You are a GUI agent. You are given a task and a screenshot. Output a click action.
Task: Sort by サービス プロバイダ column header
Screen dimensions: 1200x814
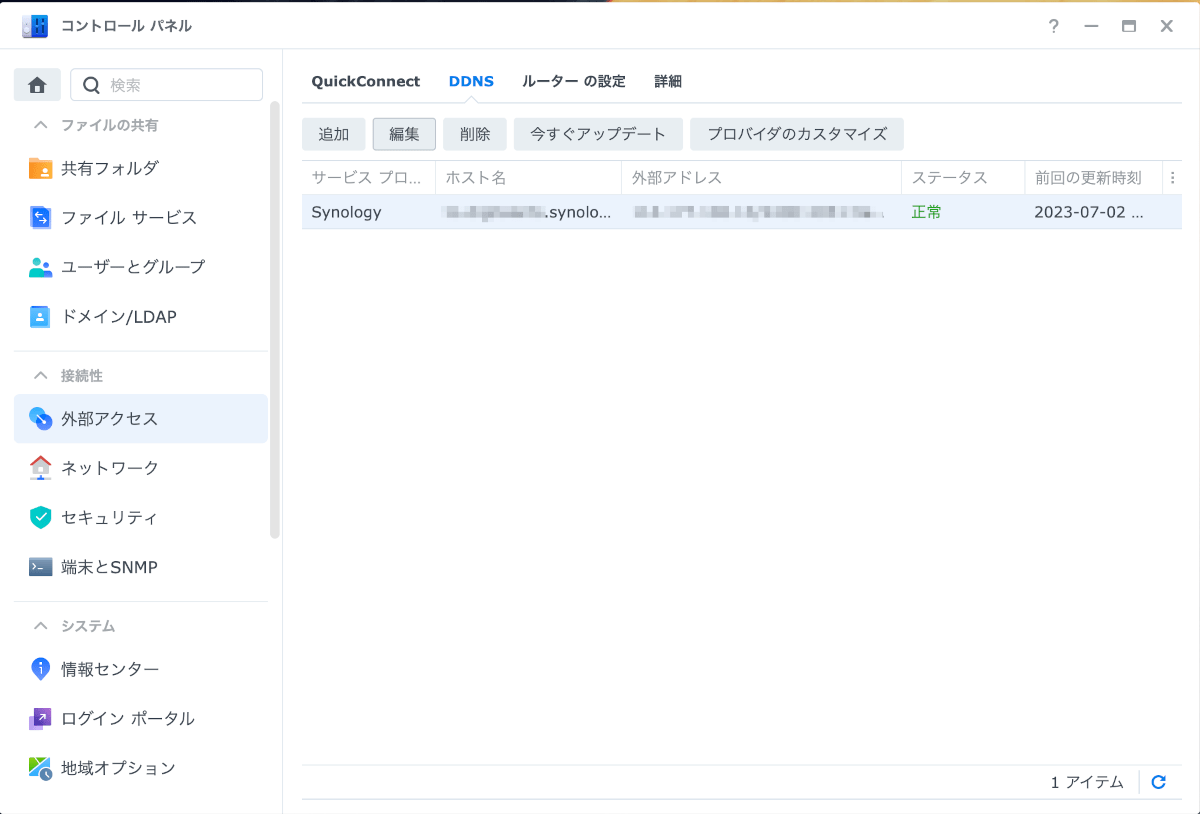(x=368, y=178)
